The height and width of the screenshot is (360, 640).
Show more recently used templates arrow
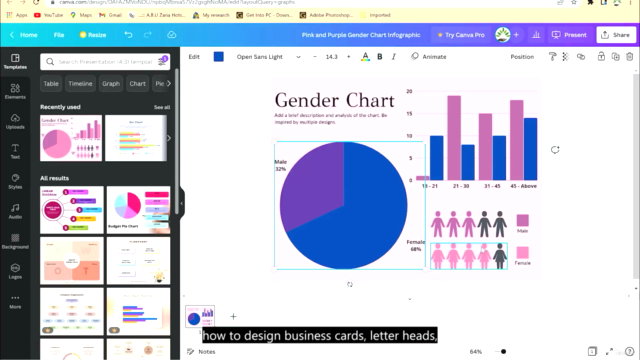point(169,138)
